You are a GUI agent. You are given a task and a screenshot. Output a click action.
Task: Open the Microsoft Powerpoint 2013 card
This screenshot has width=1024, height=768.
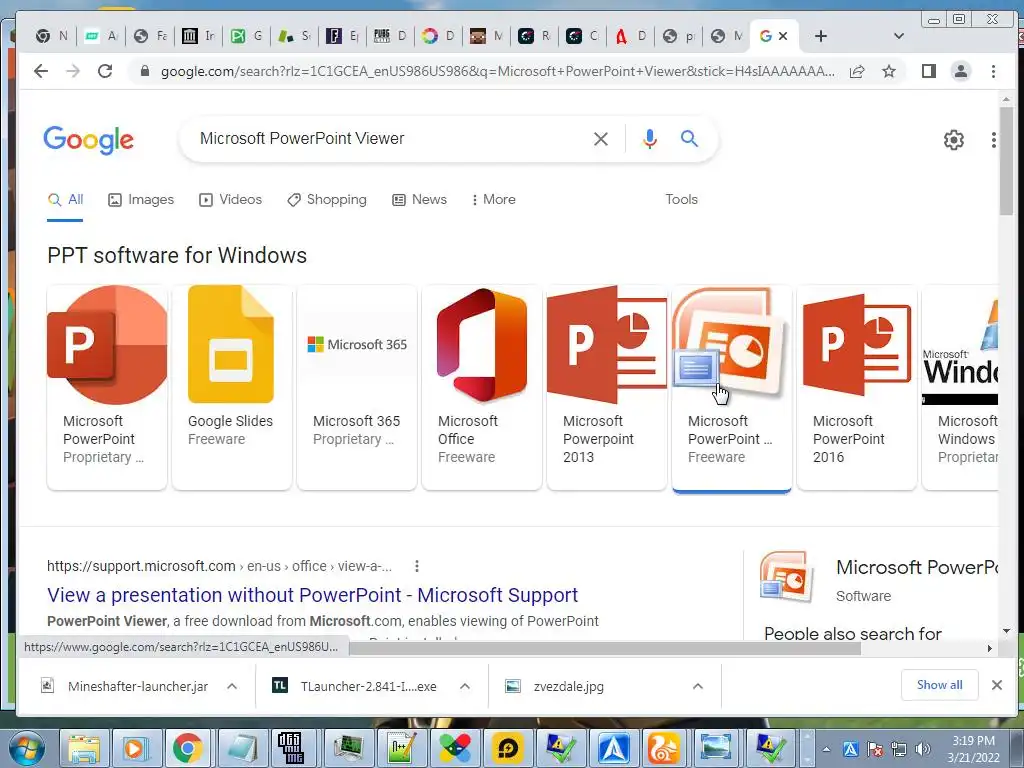coord(607,387)
